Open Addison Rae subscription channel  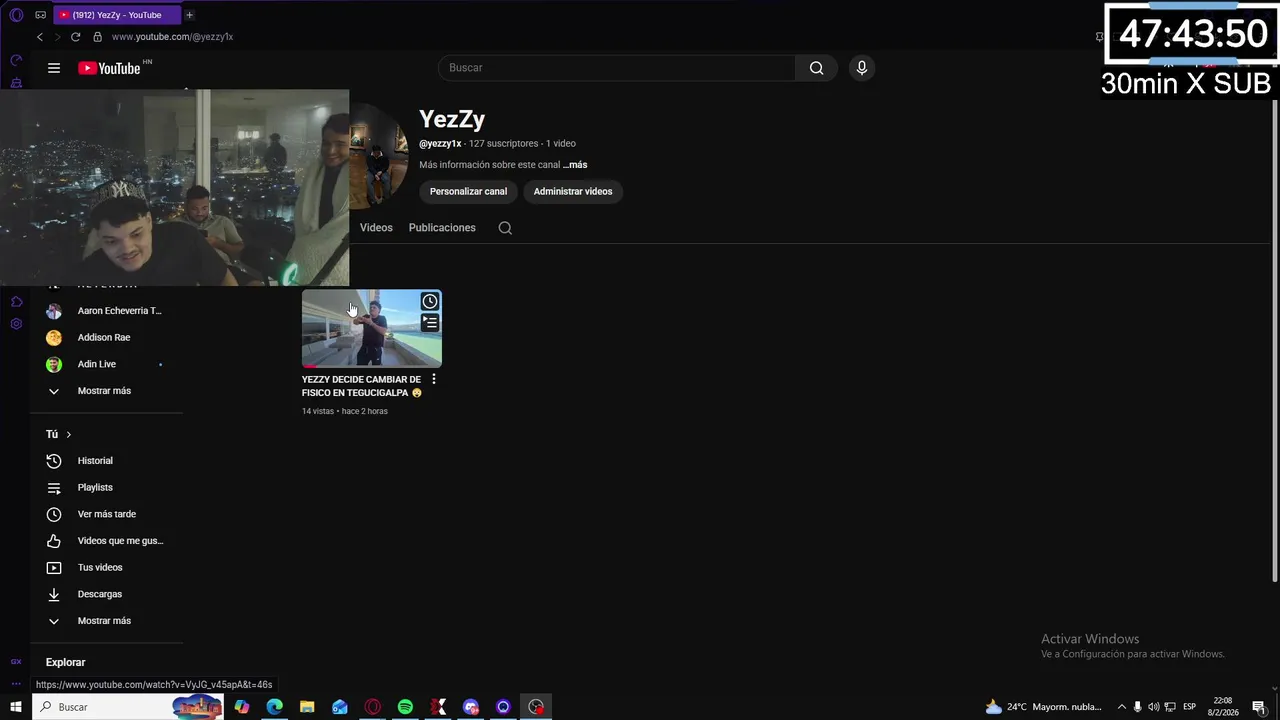(106, 338)
